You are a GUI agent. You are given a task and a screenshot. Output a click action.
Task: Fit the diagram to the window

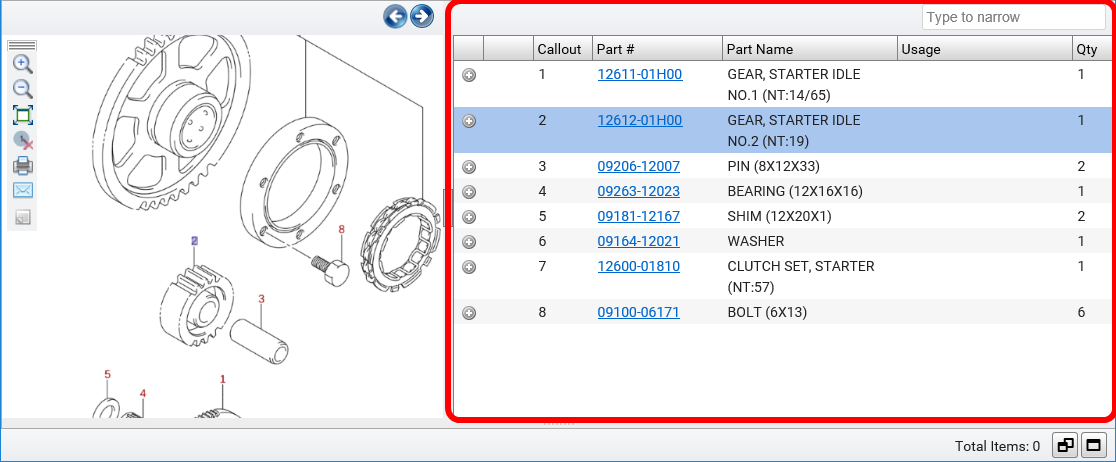pyautogui.click(x=22, y=115)
